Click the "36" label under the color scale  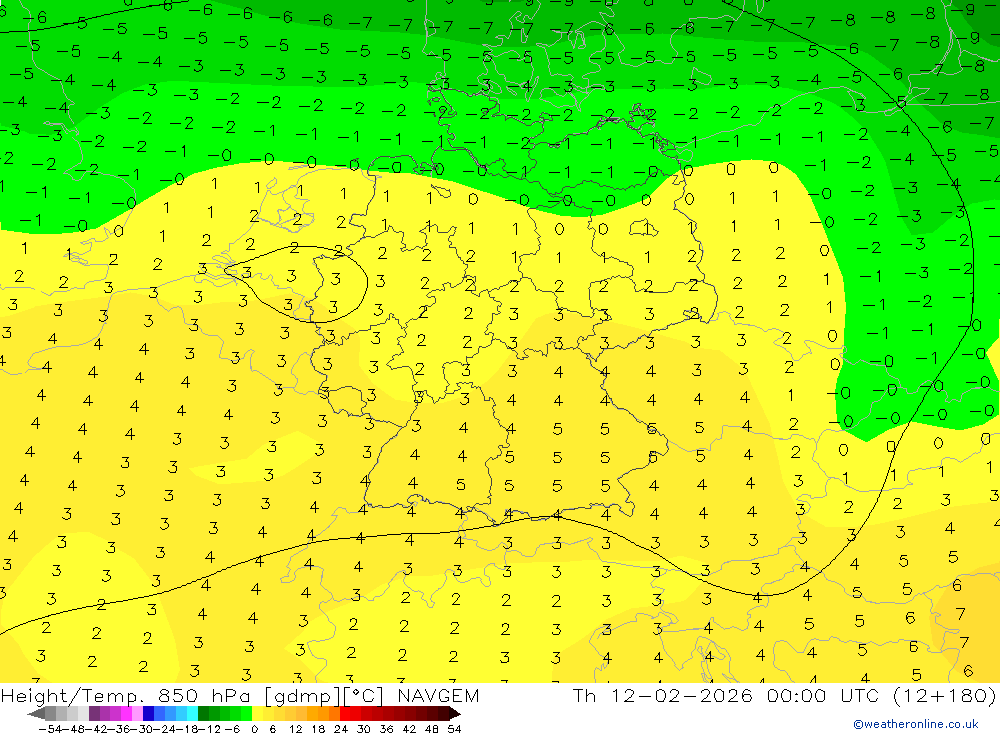click(386, 729)
